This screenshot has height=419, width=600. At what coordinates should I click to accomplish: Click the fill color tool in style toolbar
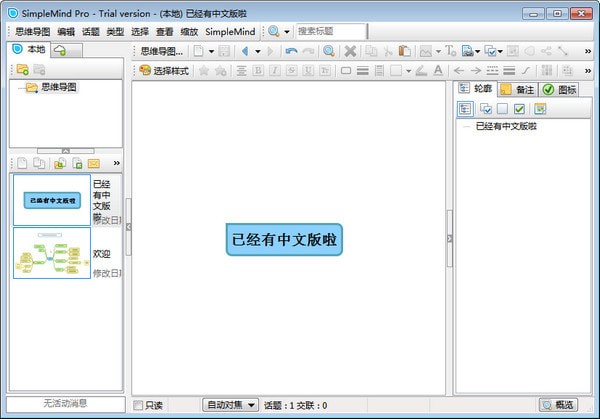point(421,70)
